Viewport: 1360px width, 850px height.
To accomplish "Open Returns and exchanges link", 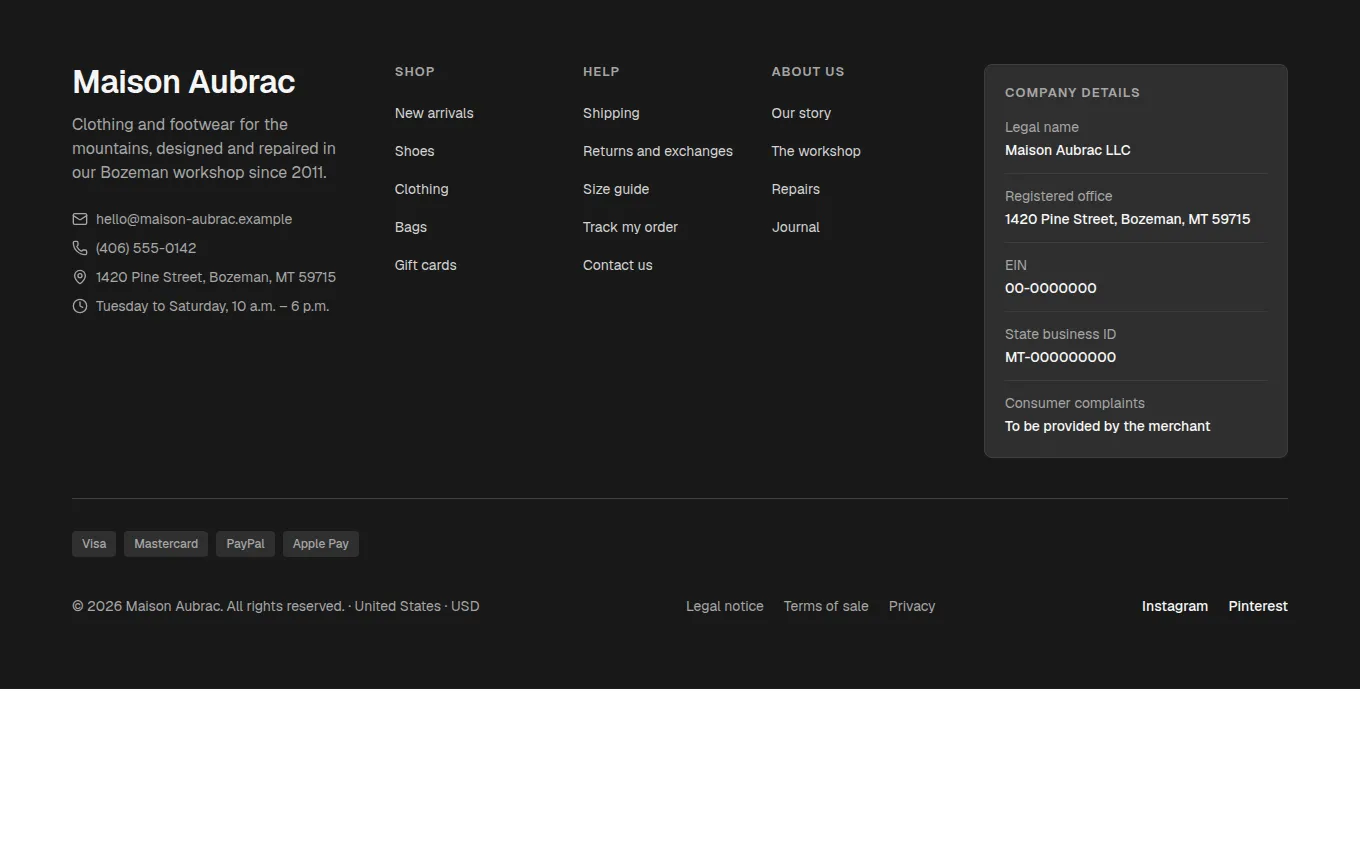I will pyautogui.click(x=658, y=151).
